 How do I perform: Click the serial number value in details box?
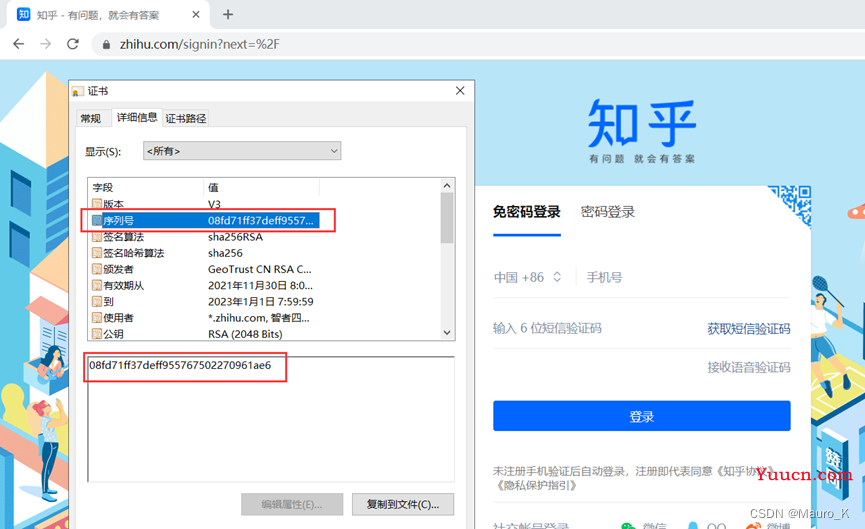(x=180, y=365)
